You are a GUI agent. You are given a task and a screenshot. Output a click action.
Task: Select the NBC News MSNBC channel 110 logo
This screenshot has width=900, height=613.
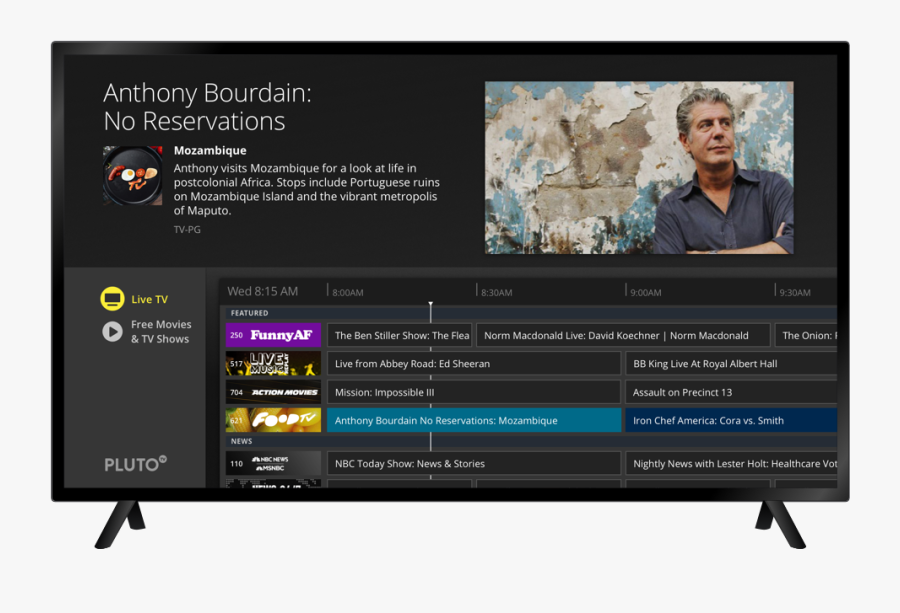click(273, 463)
